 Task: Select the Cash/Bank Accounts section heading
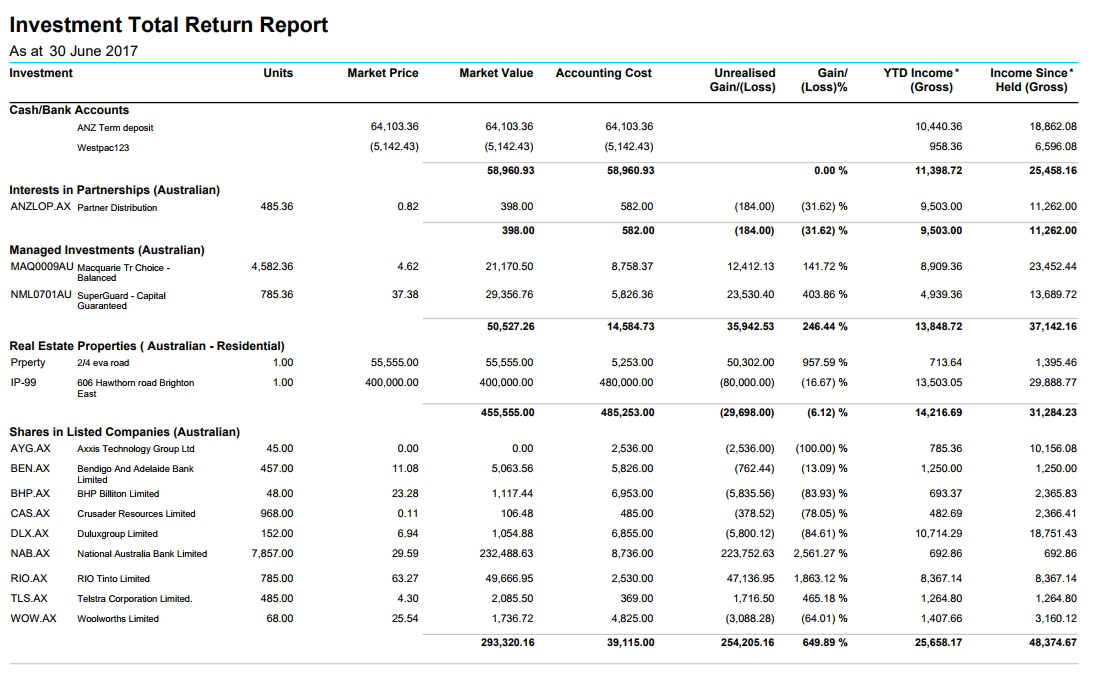69,110
